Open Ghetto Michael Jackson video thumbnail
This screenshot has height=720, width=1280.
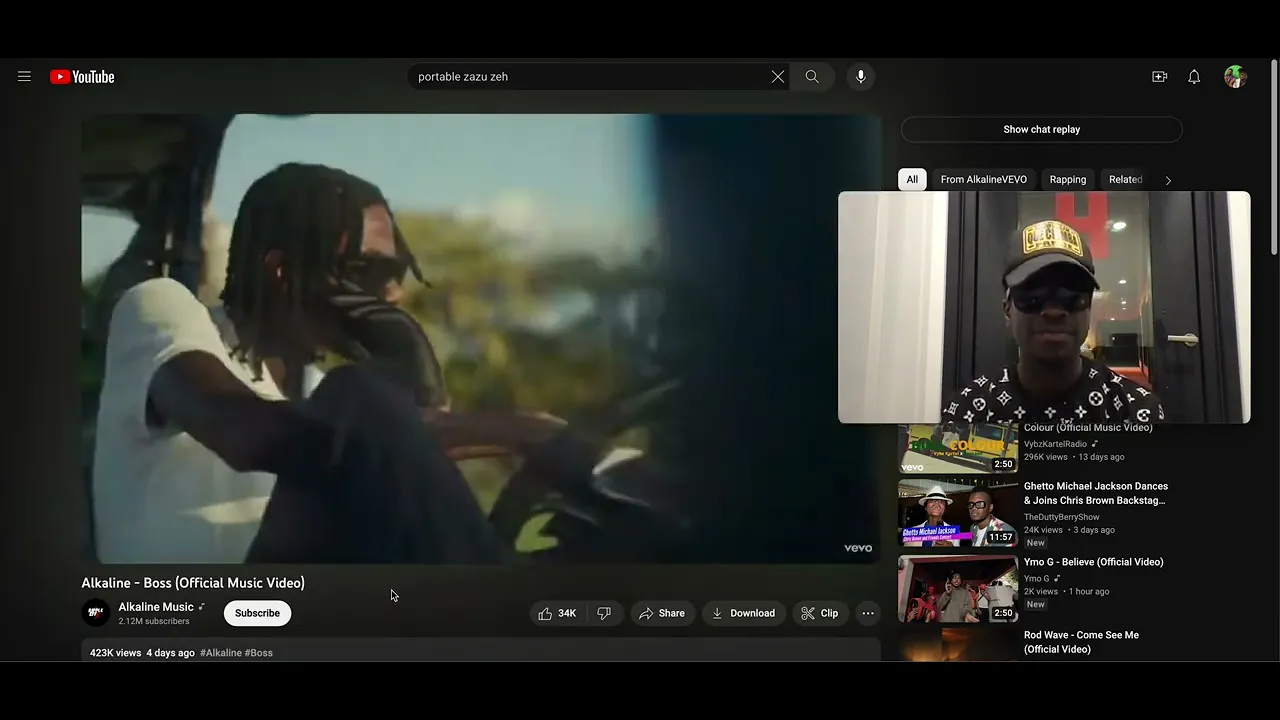click(x=957, y=513)
